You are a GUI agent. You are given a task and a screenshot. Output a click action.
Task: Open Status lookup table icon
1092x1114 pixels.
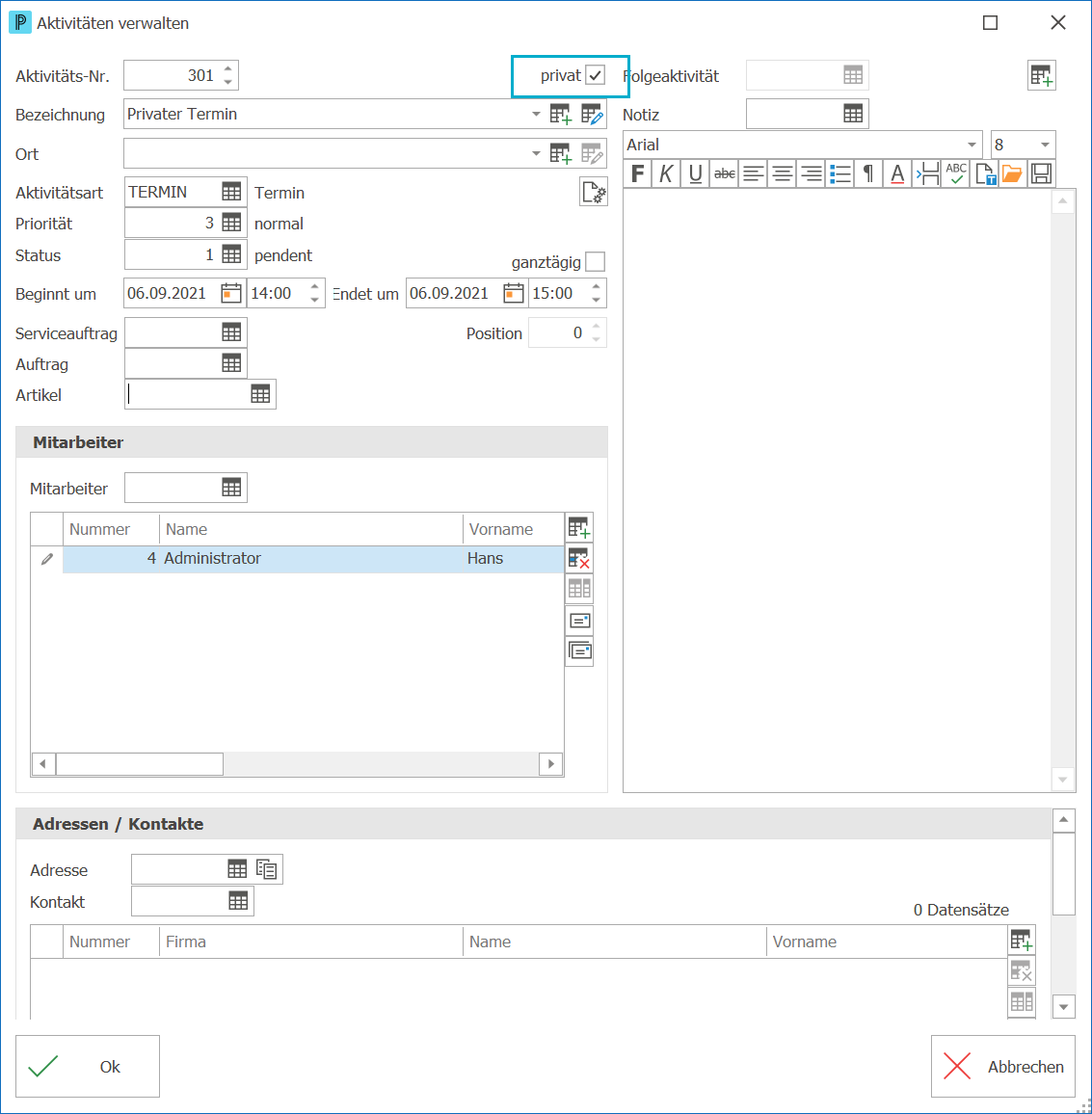coord(231,254)
